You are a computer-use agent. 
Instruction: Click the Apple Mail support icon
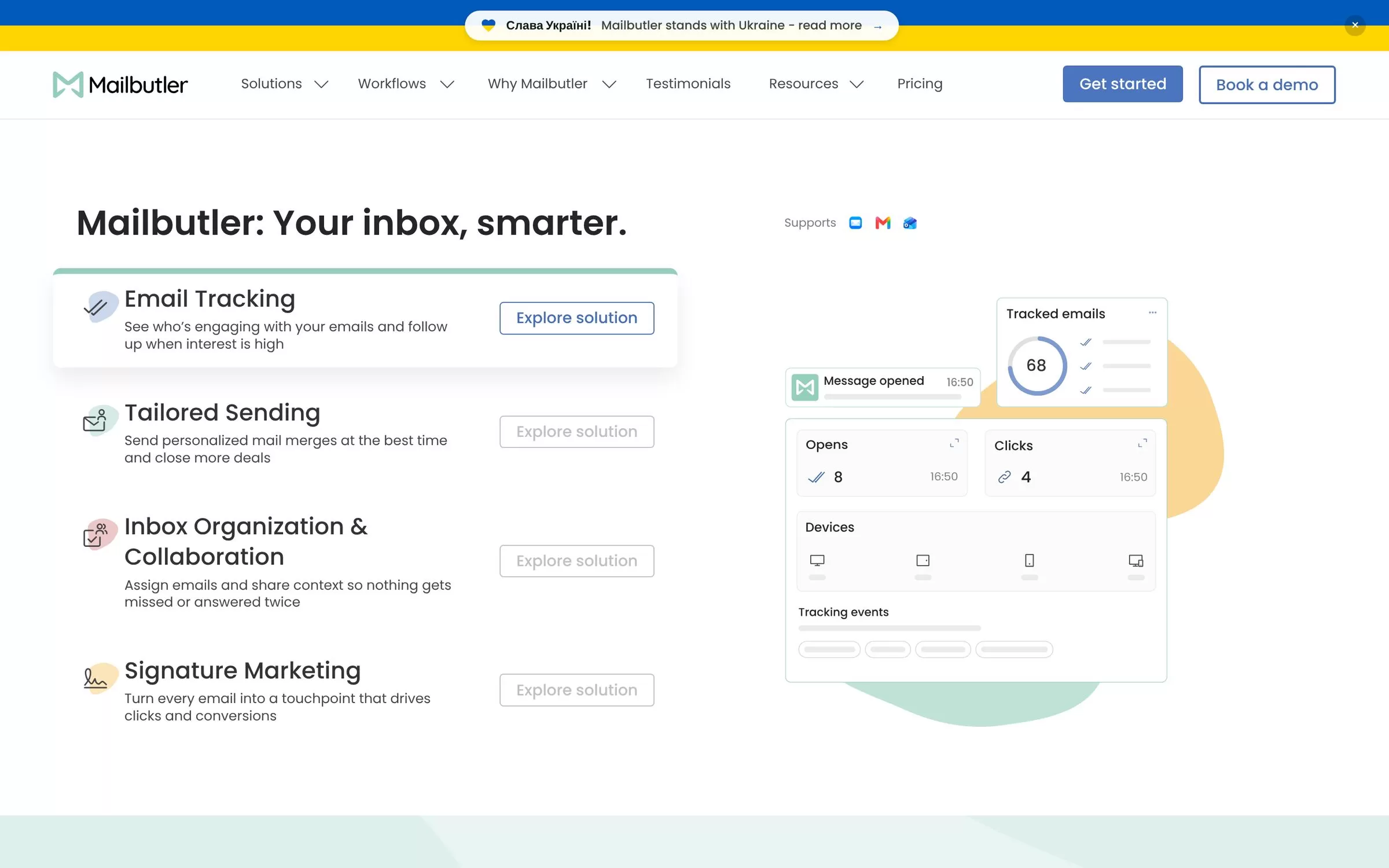855,223
